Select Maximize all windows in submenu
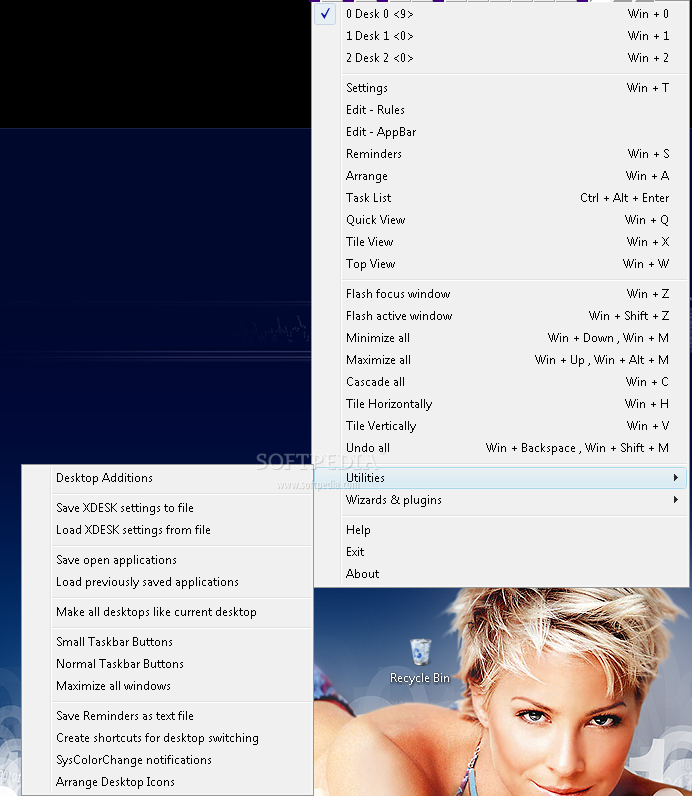Image resolution: width=692 pixels, height=796 pixels. point(167,686)
